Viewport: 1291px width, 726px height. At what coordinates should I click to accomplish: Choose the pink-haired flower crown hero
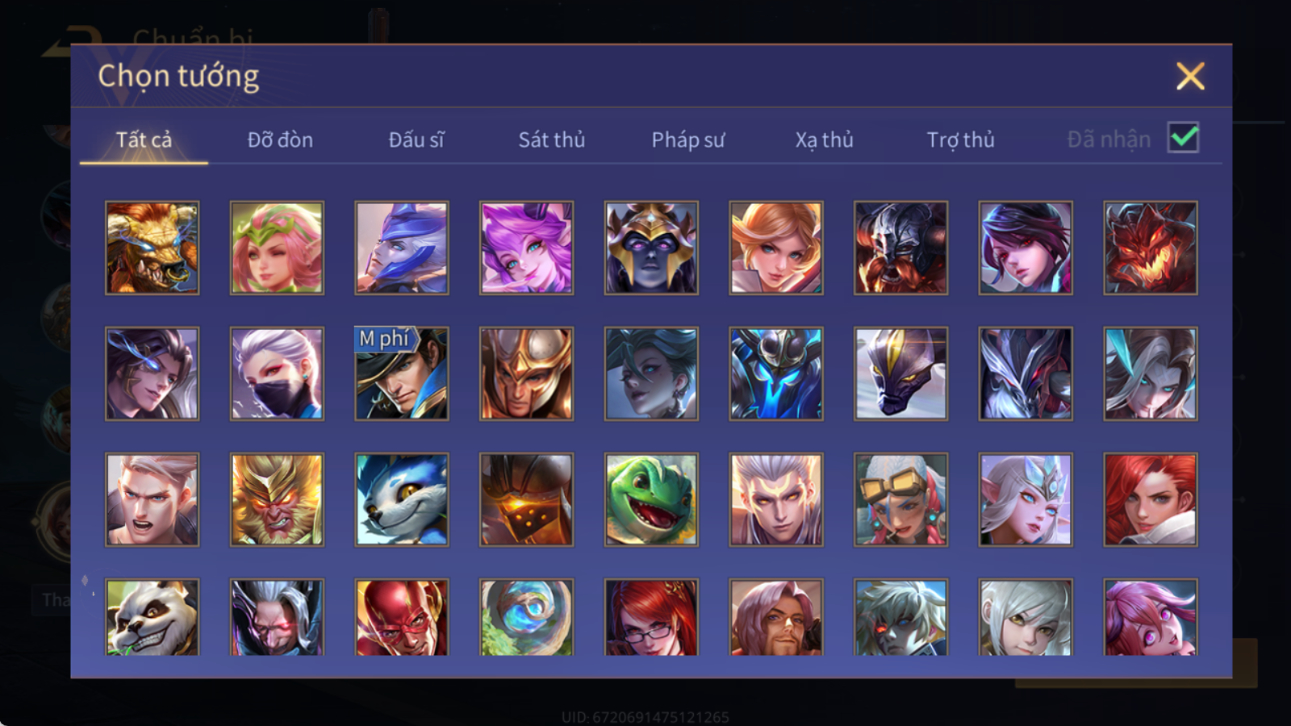[x=277, y=247]
